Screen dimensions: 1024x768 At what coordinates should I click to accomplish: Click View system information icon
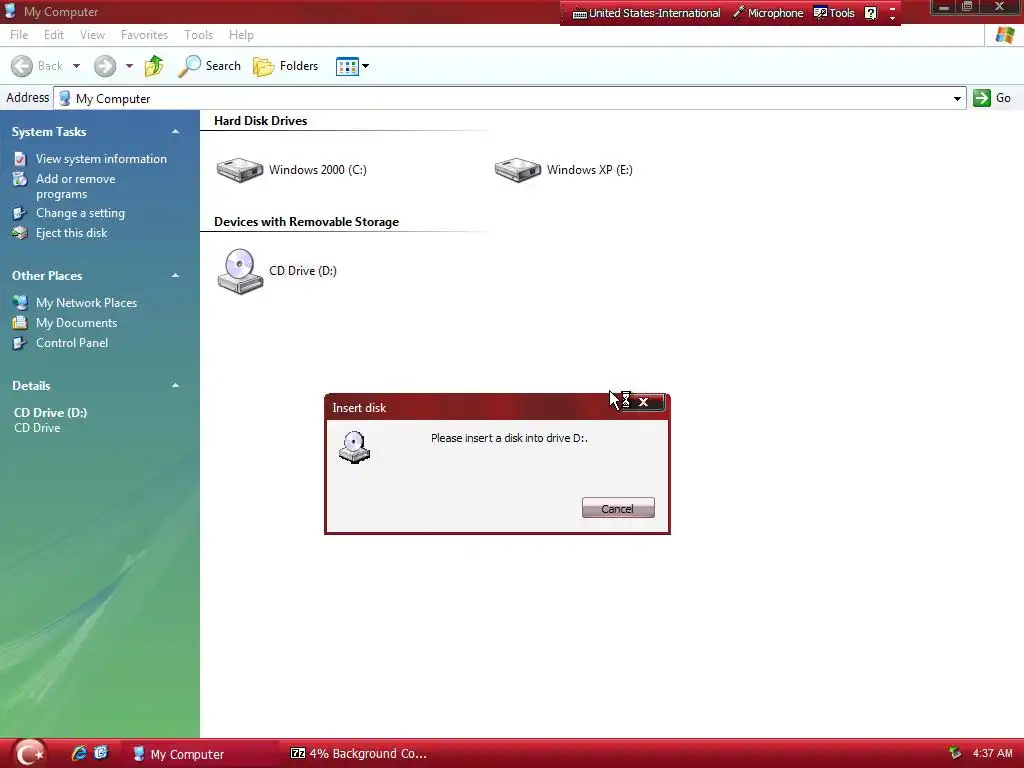(20, 159)
